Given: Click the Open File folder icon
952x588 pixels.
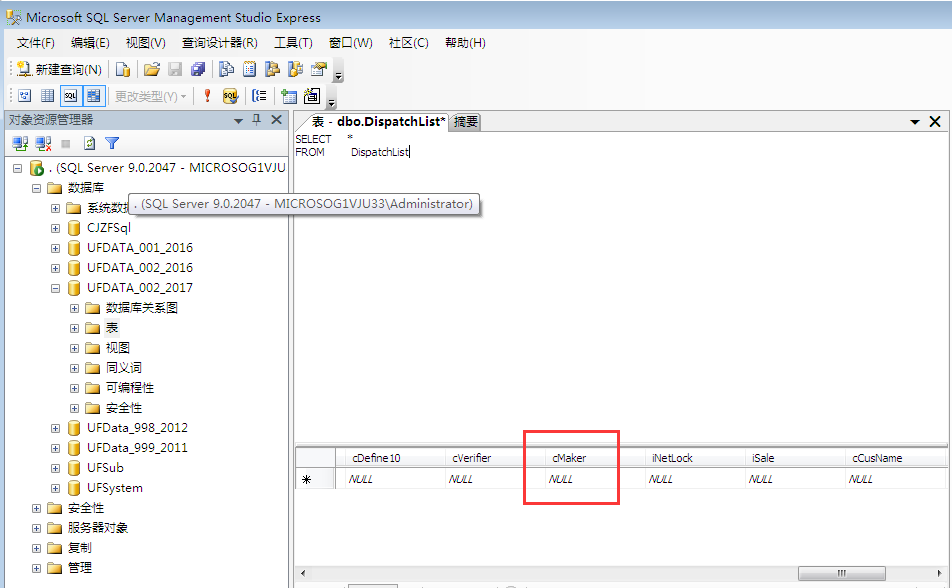Looking at the screenshot, I should coord(152,69).
